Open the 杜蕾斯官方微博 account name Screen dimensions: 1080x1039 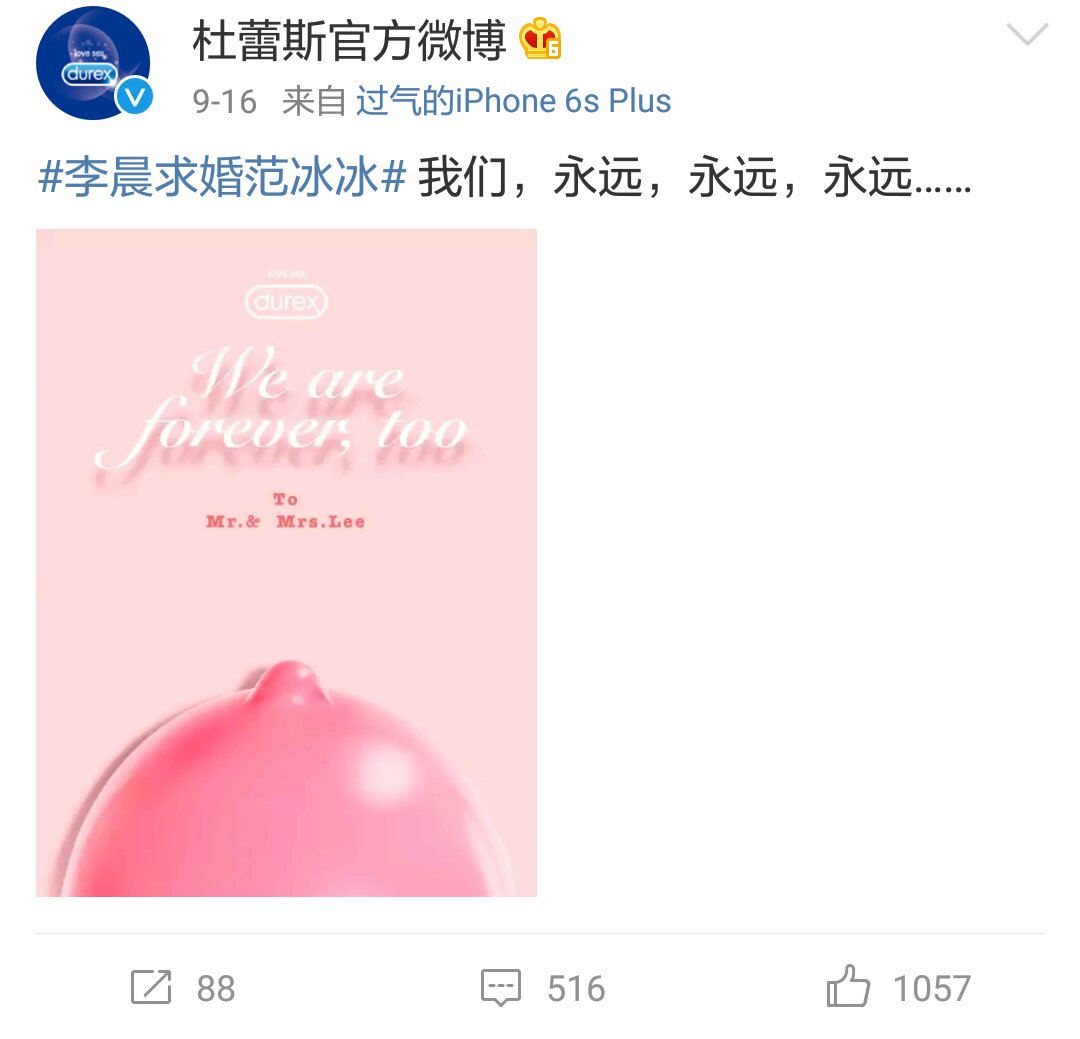pos(349,40)
